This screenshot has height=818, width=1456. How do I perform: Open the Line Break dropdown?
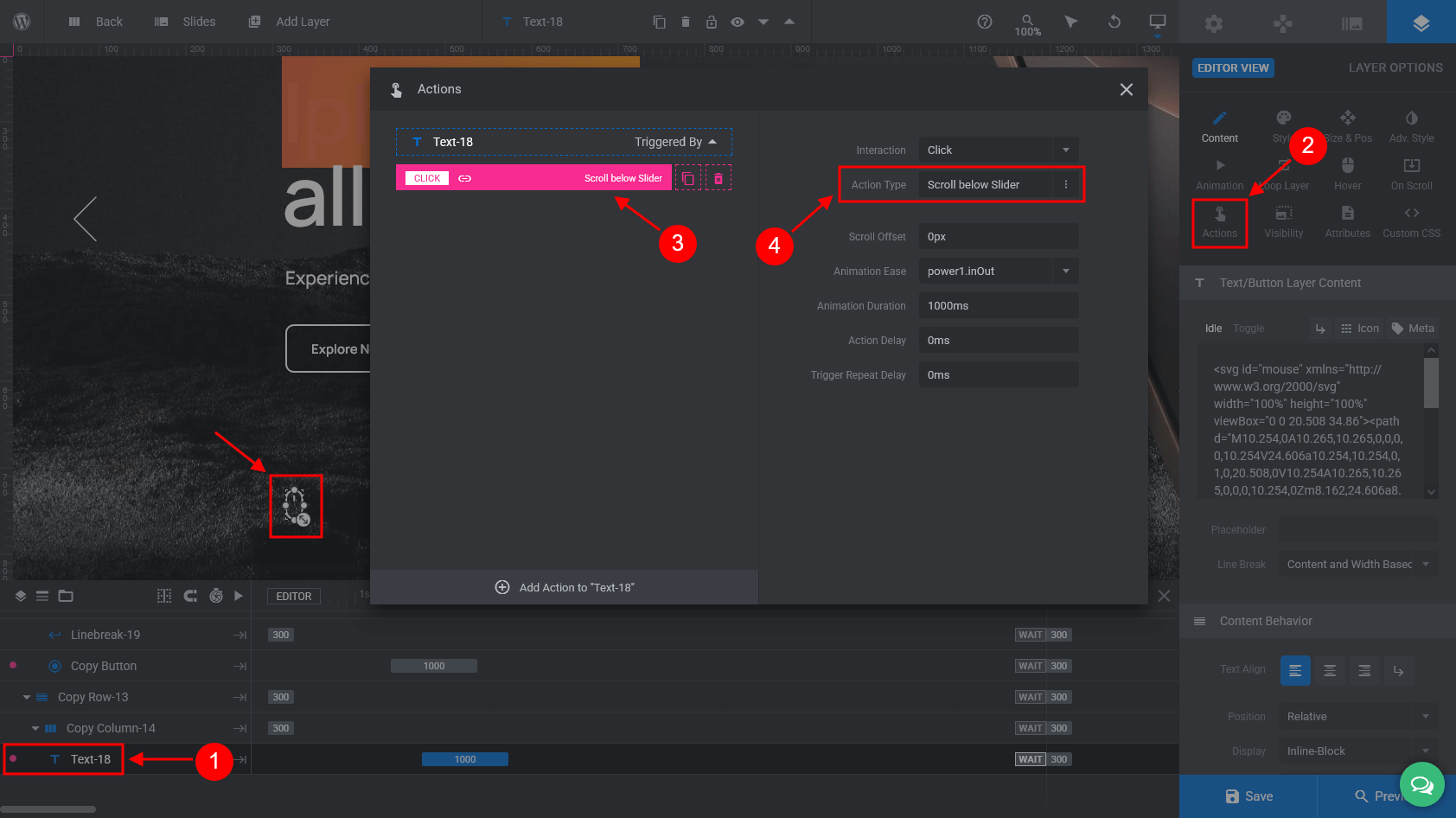(1358, 564)
